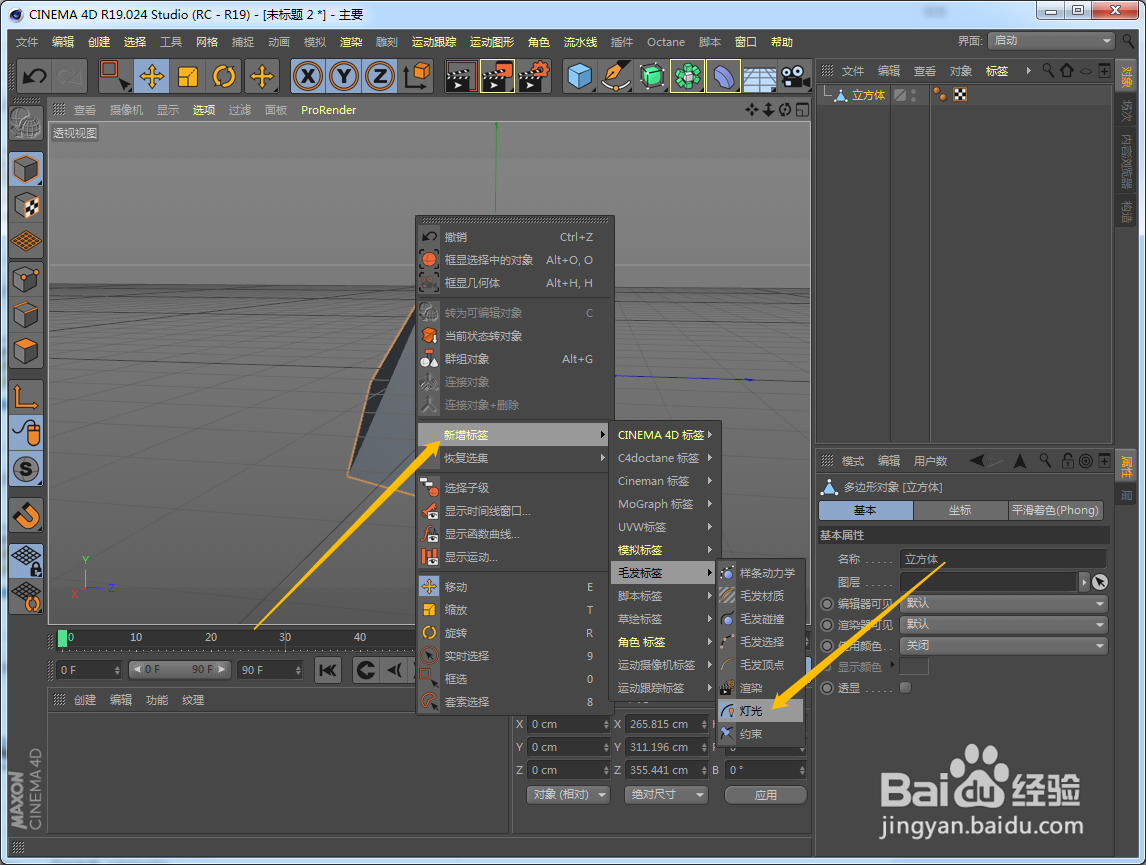1146x865 pixels.
Task: Open the Spline Pen tool icon
Action: click(x=616, y=76)
